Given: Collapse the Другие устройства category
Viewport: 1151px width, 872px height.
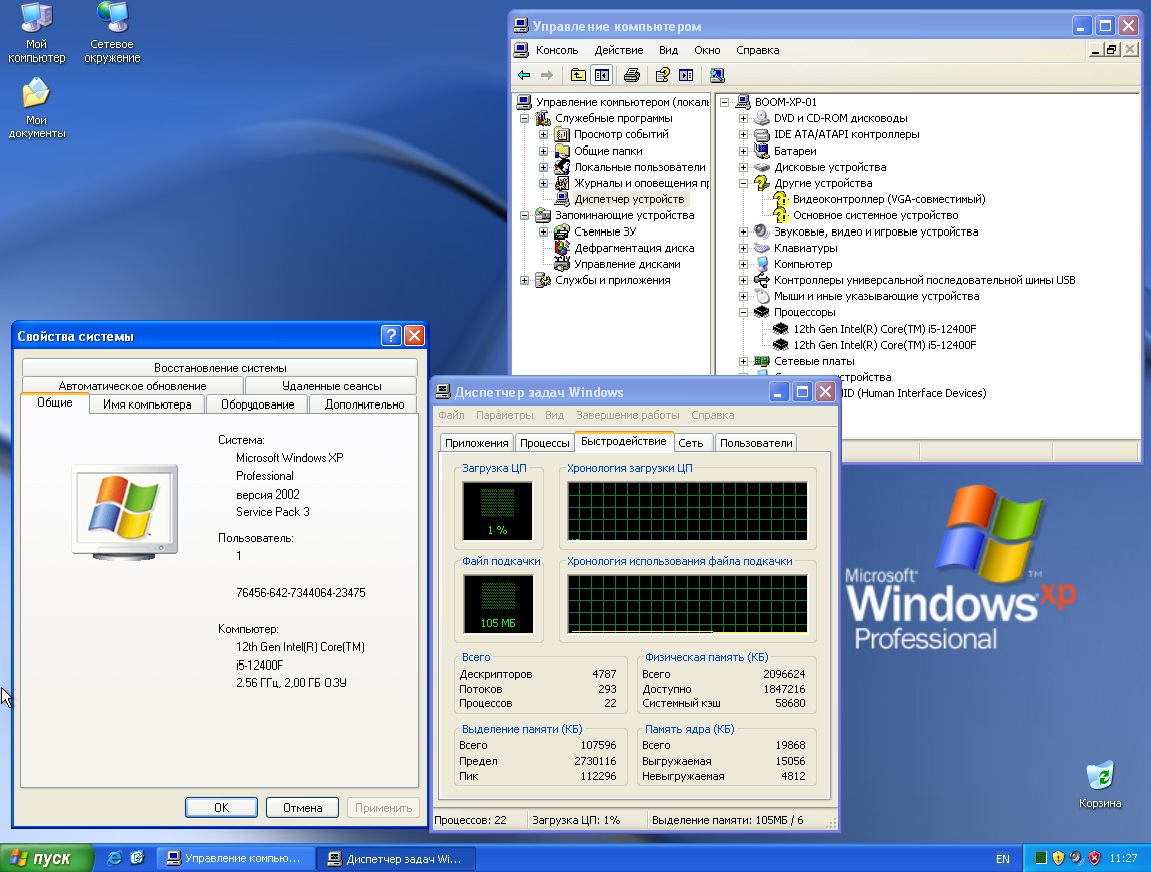Looking at the screenshot, I should [x=743, y=183].
